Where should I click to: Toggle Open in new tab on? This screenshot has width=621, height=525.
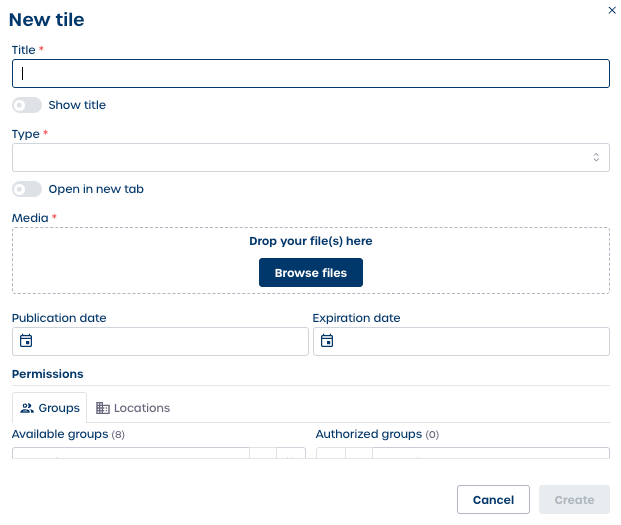pyautogui.click(x=27, y=189)
